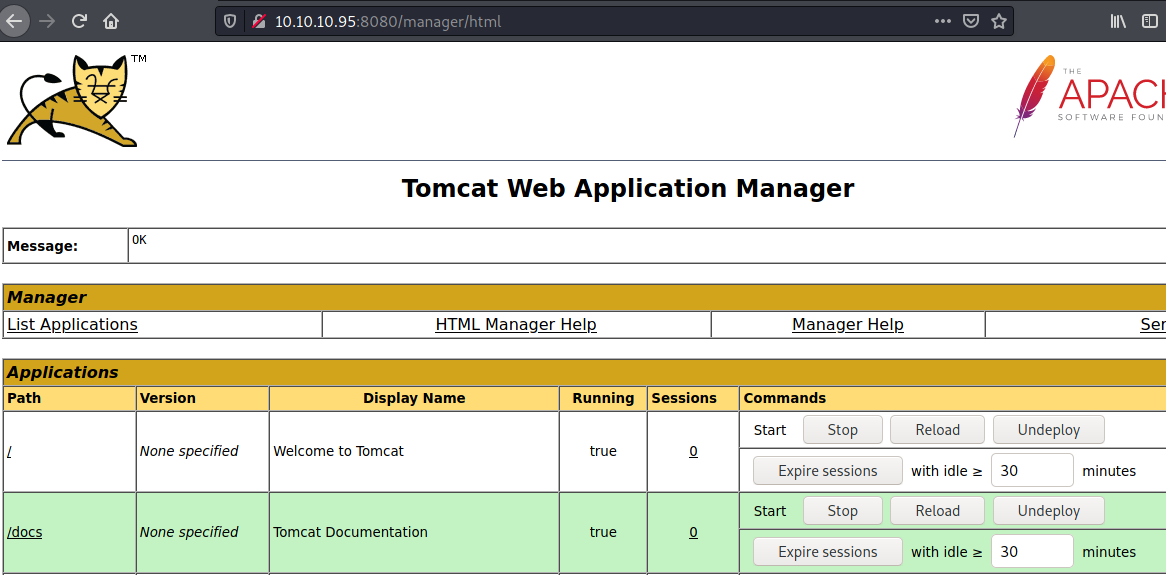This screenshot has width=1166, height=575.
Task: Bookmark this page with the star icon
Action: tap(999, 22)
